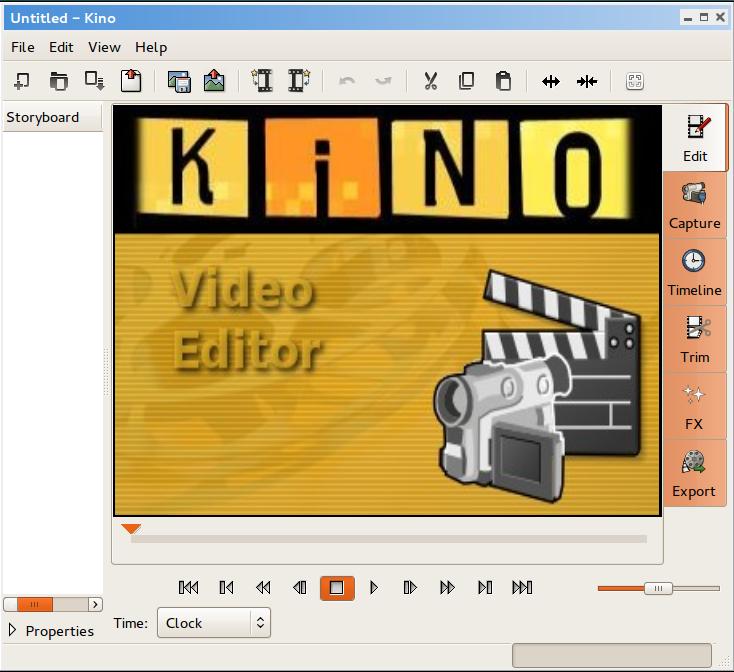Click the Fast Forward button
The height and width of the screenshot is (672, 734).
click(x=448, y=587)
